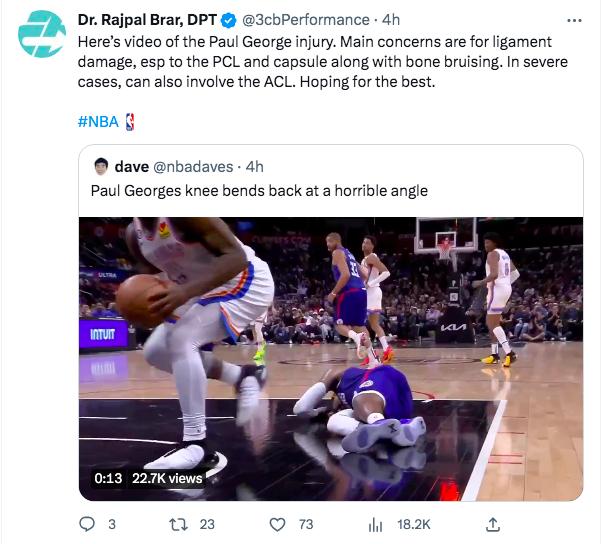Open the reply comment icon
This screenshot has height=544, width=602.
[x=87, y=524]
